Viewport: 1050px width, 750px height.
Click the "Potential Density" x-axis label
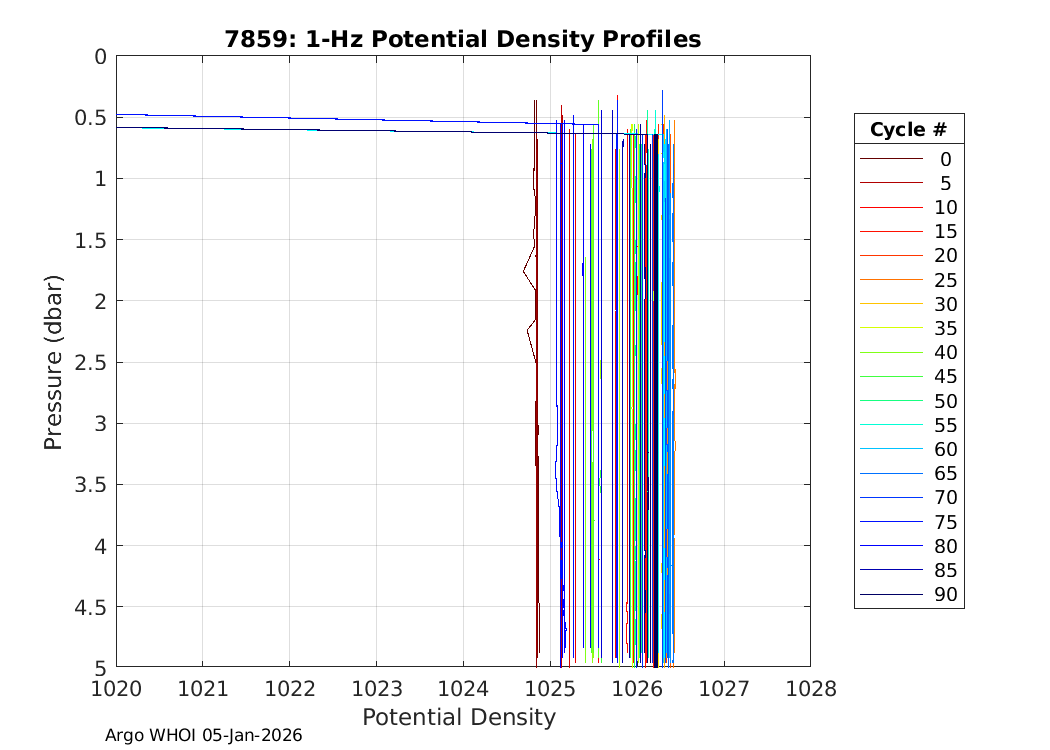coord(458,717)
